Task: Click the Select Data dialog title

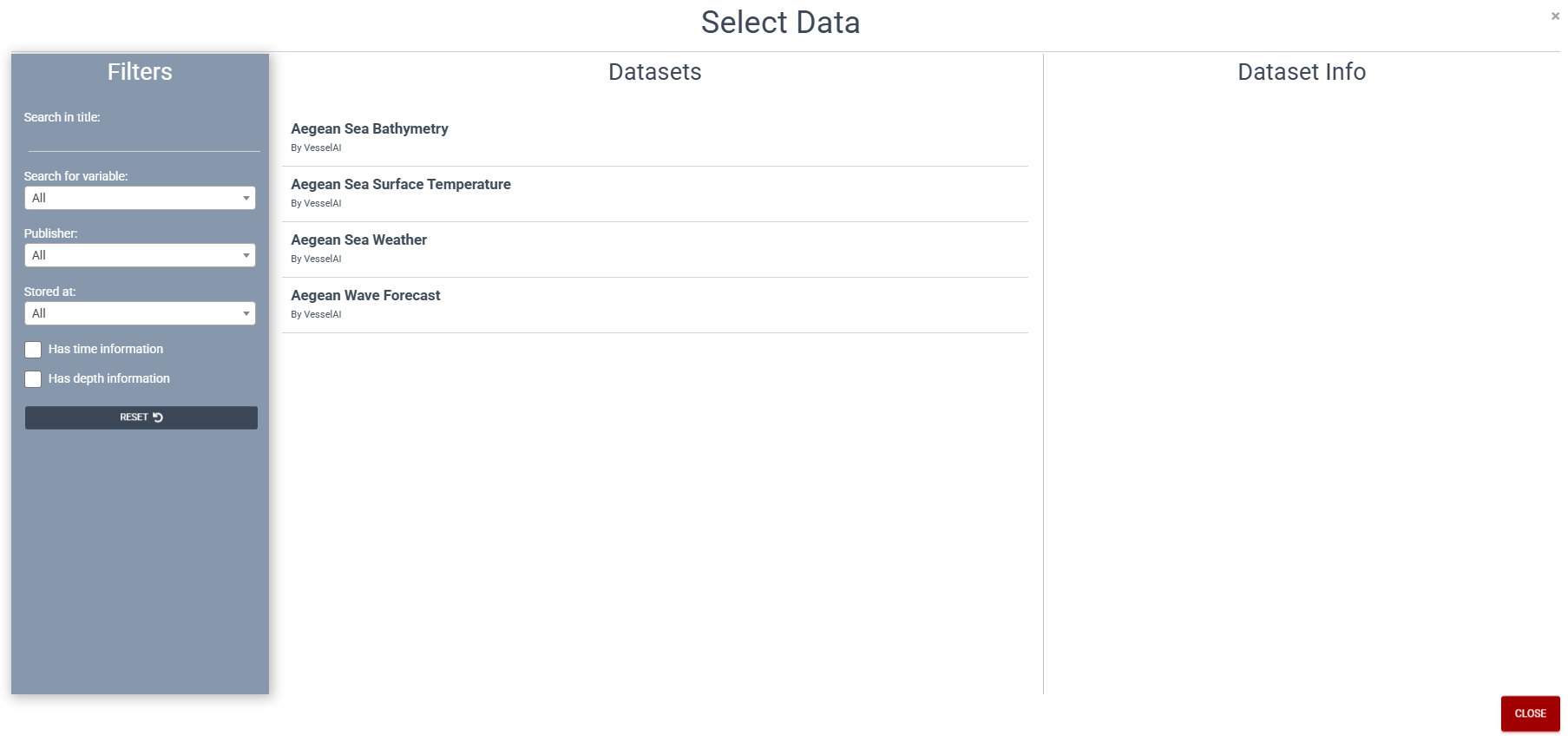Action: 780,23
